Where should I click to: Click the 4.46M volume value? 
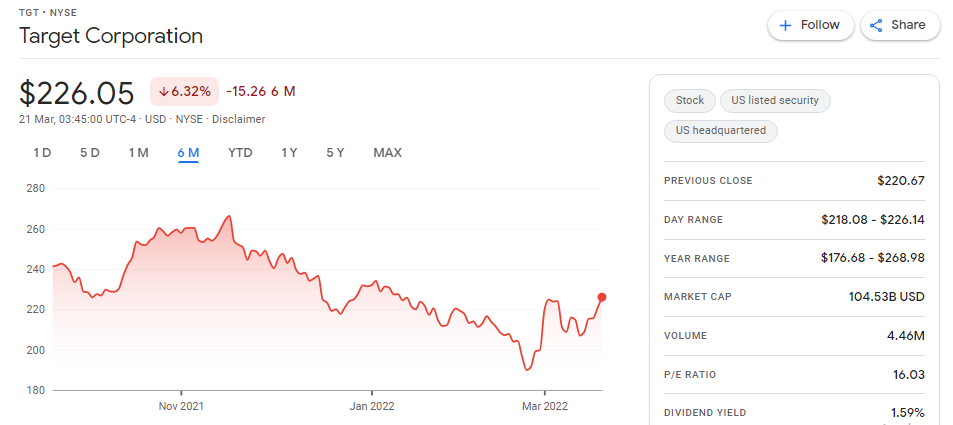[x=907, y=336]
